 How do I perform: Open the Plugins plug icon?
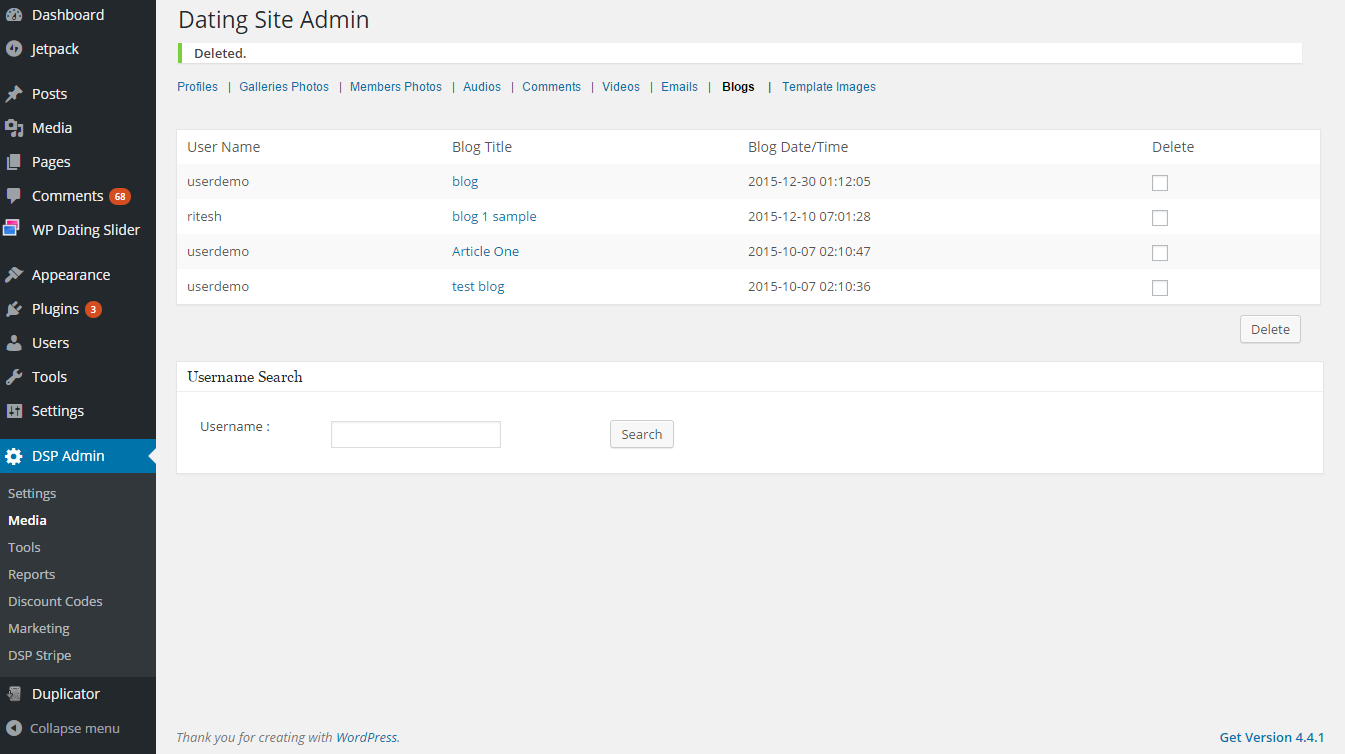click(x=14, y=309)
